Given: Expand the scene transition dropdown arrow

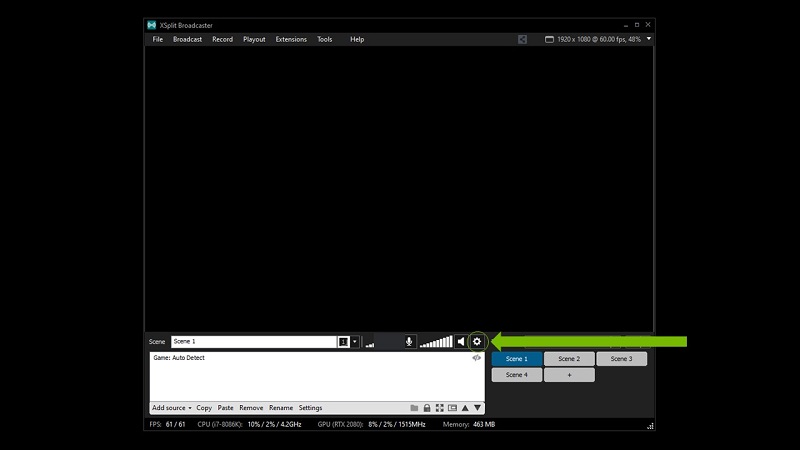Looking at the screenshot, I should 355,342.
